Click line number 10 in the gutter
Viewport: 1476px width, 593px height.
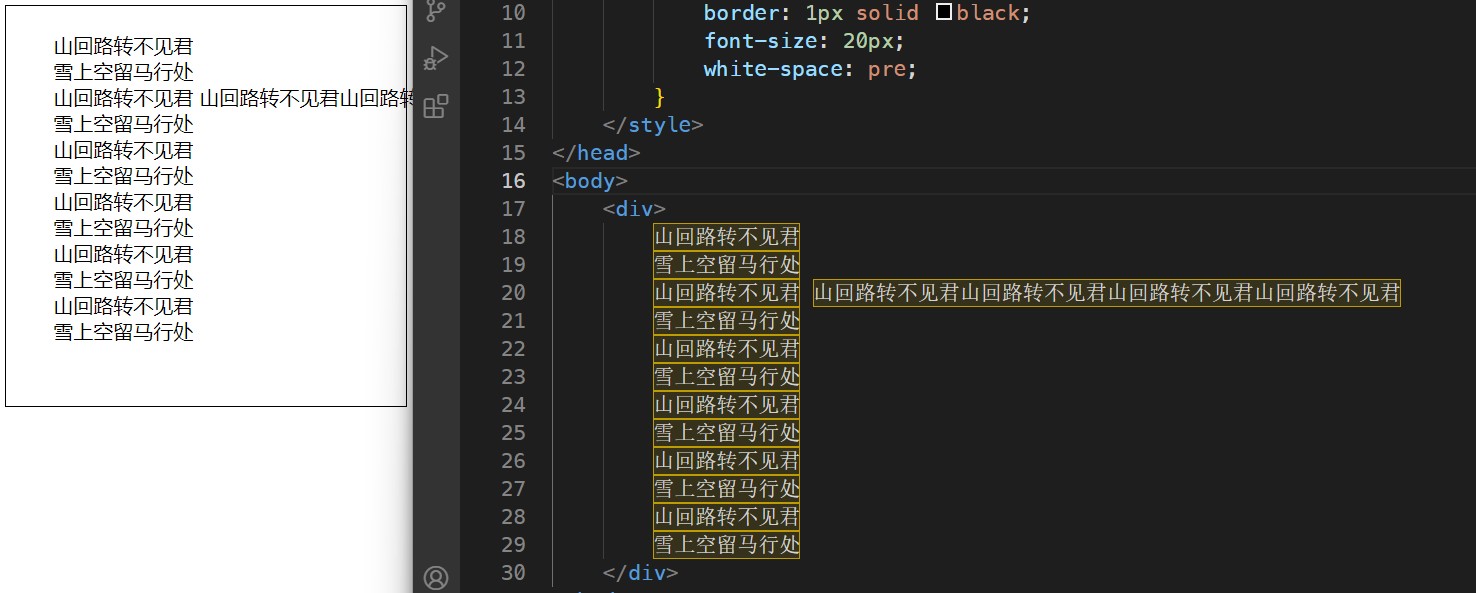pyautogui.click(x=513, y=13)
